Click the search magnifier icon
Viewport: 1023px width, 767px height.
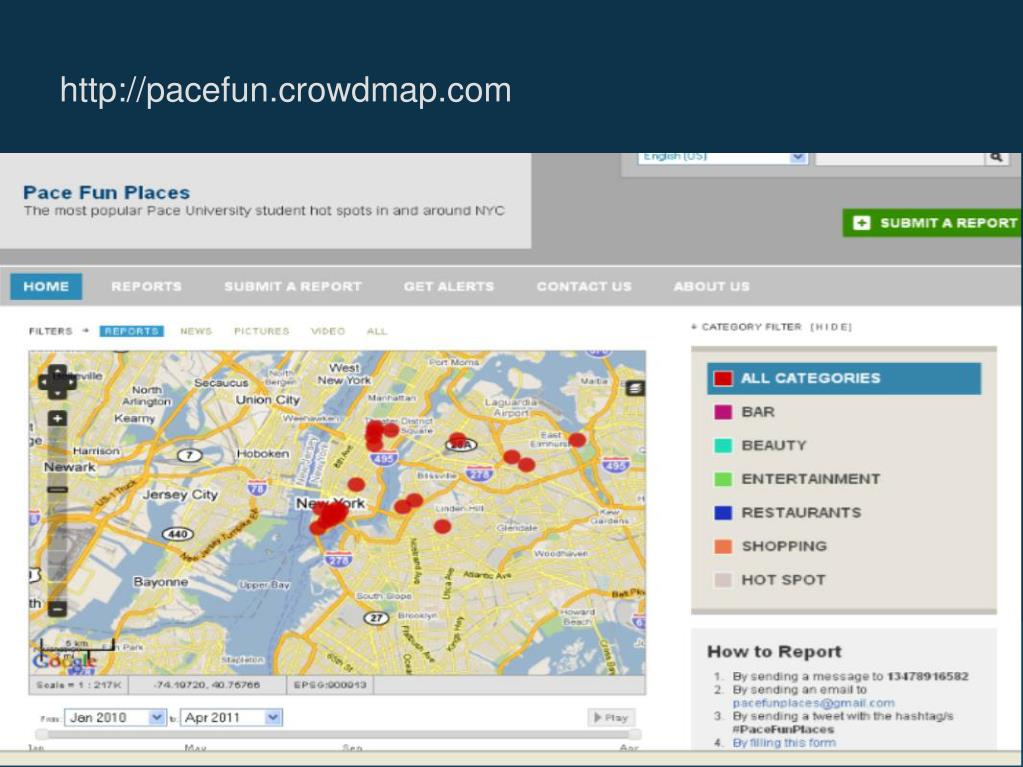pyautogui.click(x=996, y=157)
